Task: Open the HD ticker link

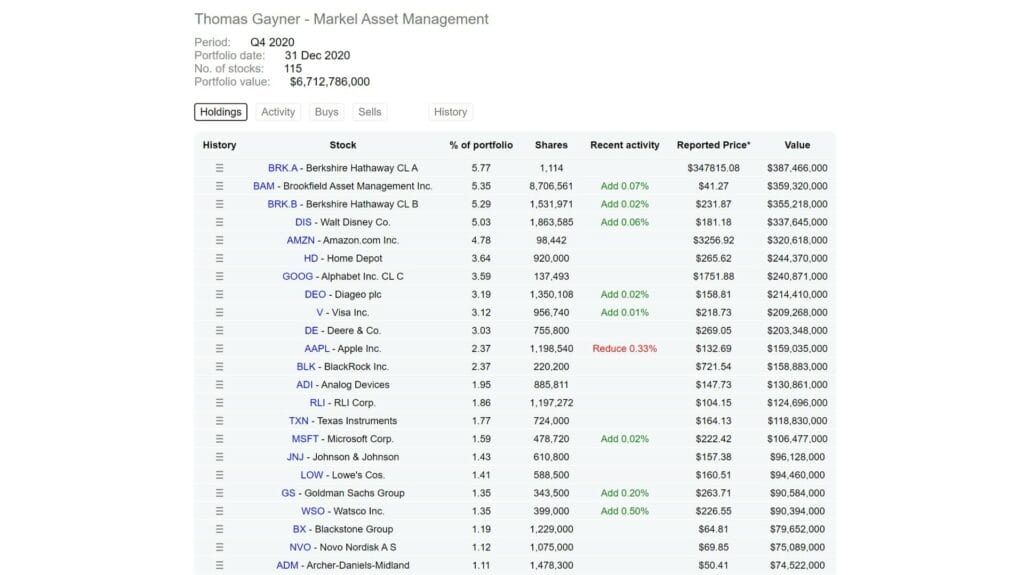Action: [x=311, y=258]
